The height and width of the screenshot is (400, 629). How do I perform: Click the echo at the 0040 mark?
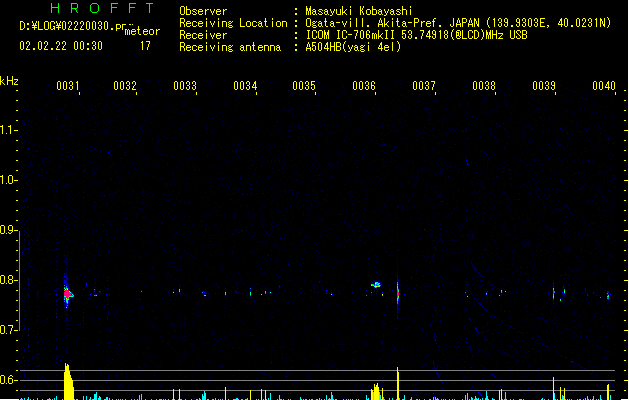coord(608,296)
